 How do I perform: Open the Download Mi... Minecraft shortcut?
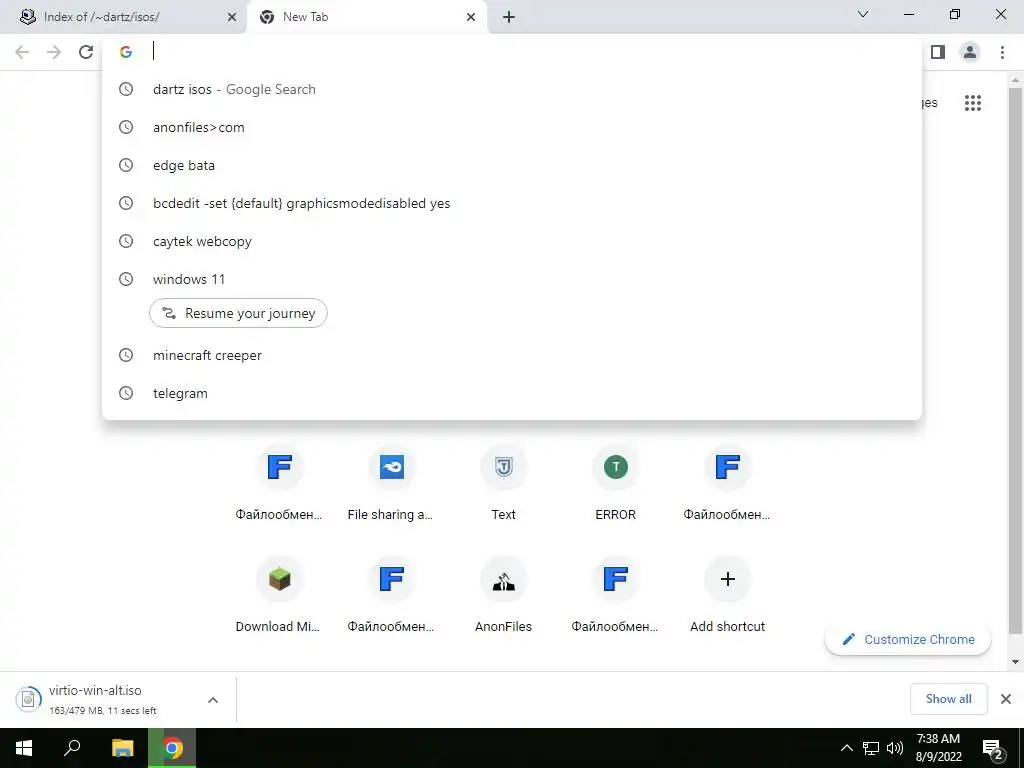280,596
